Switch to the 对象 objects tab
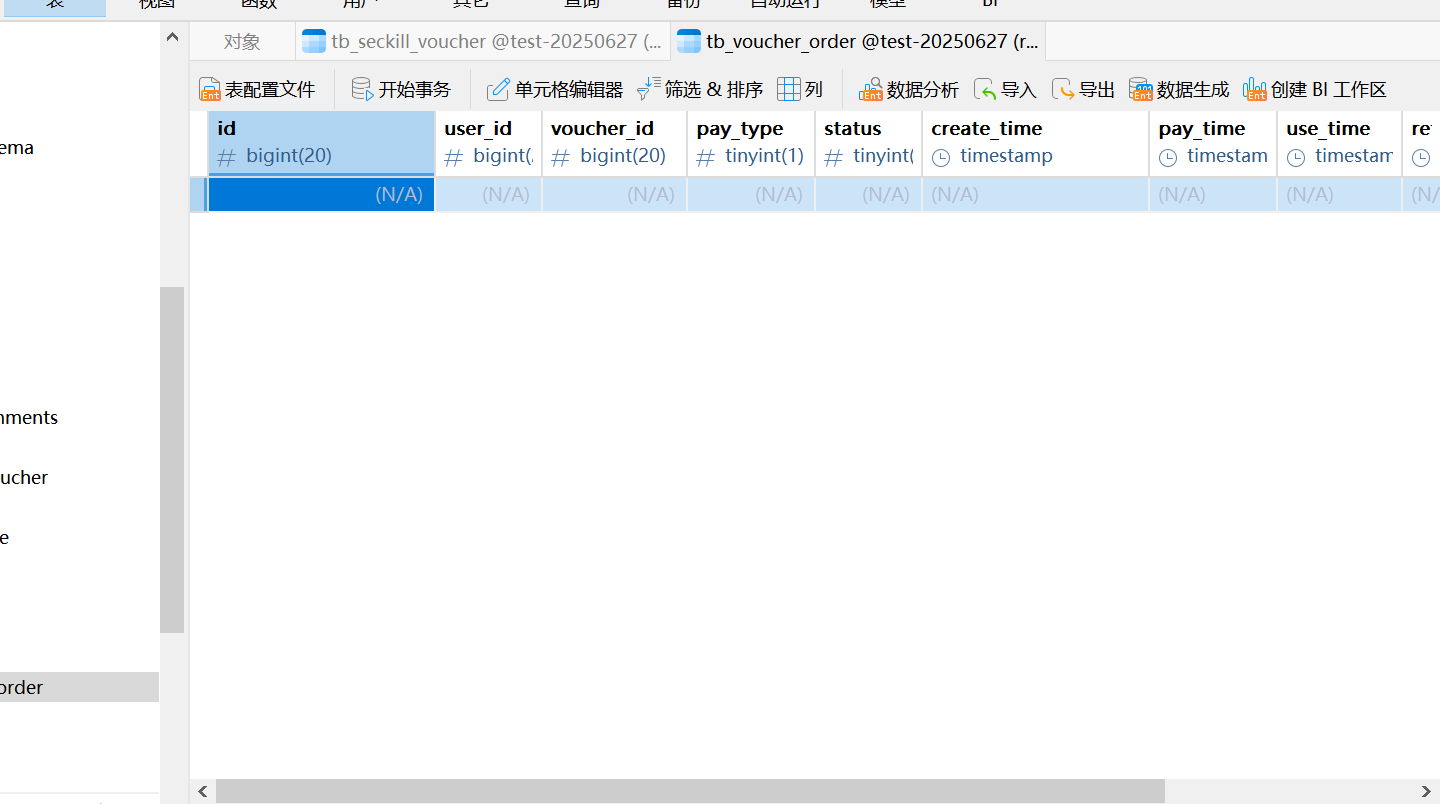 coord(242,42)
